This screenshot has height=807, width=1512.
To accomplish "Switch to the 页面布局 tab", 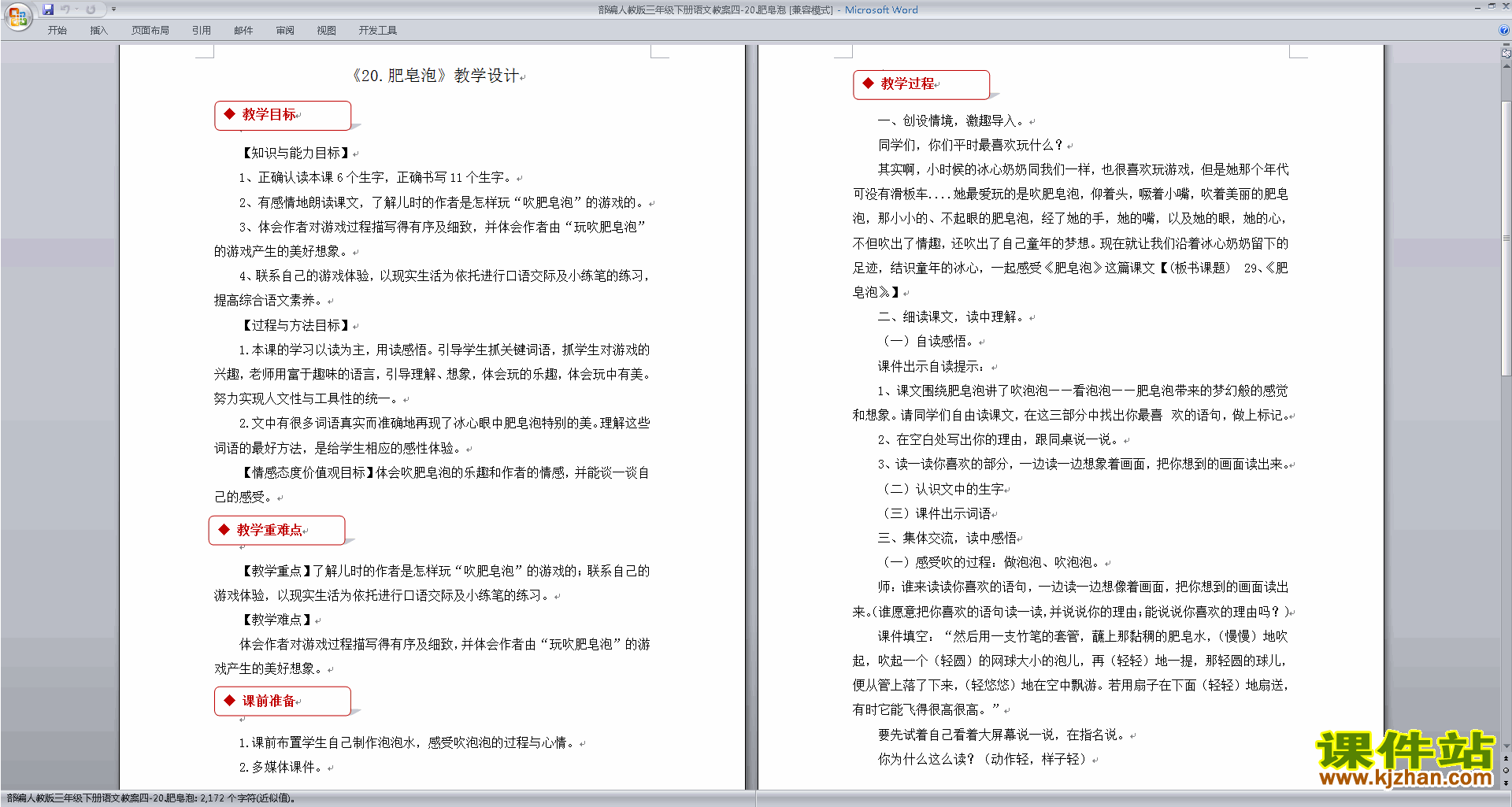I will 150,31.
